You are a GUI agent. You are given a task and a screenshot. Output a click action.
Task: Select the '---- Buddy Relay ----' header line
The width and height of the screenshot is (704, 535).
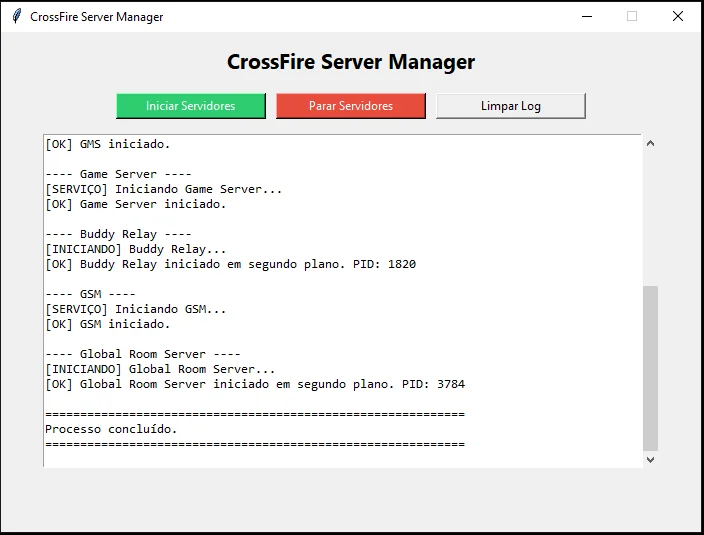(119, 234)
